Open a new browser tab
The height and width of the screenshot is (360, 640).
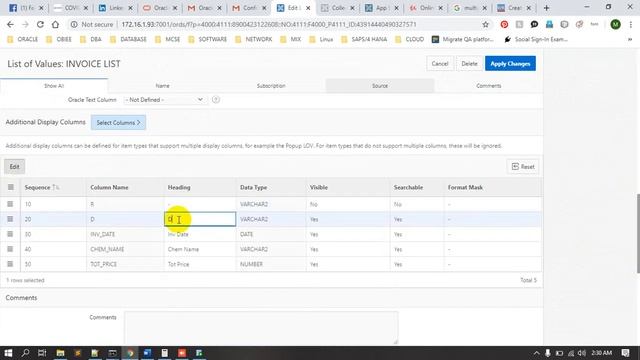pyautogui.click(x=547, y=8)
